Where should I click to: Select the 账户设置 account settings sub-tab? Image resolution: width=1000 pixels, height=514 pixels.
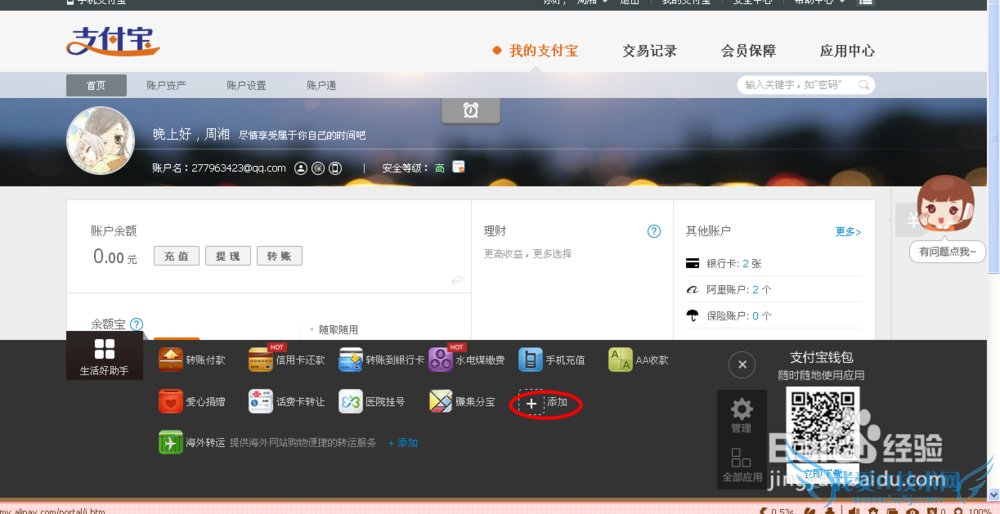(x=246, y=85)
